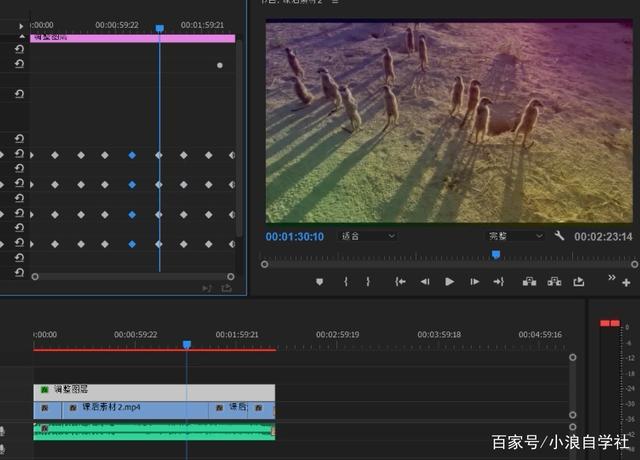
Task: Click the Mark Out bracket button
Action: point(368,282)
